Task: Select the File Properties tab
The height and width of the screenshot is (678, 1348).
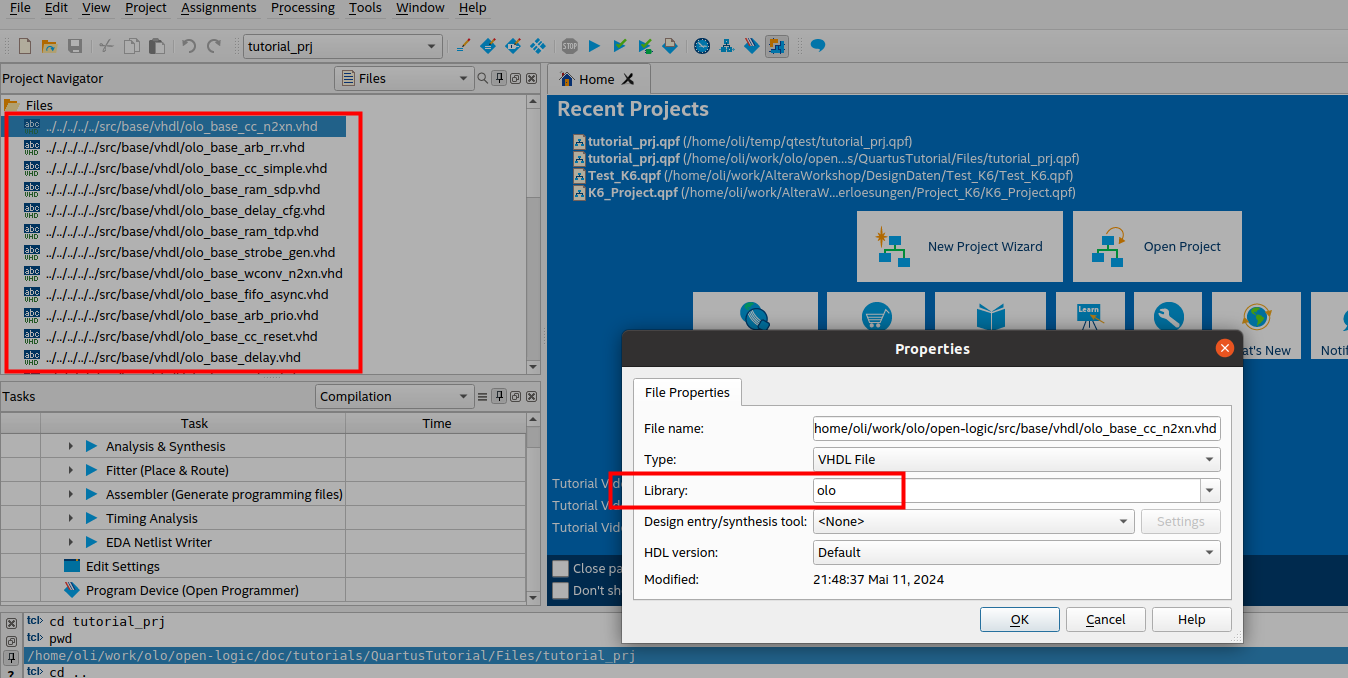Action: pos(687,392)
